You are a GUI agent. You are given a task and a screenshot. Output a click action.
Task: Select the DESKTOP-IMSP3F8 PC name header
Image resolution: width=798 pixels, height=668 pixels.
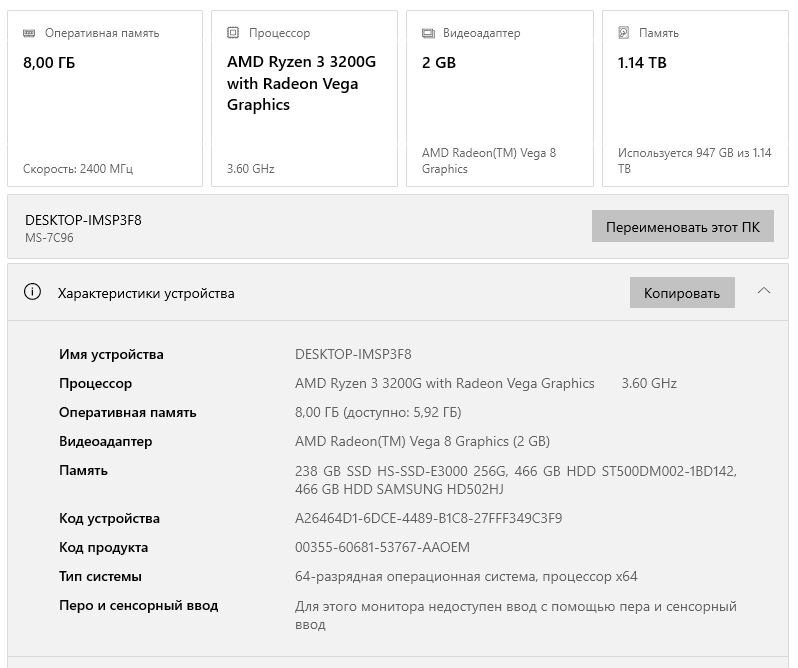click(x=83, y=220)
